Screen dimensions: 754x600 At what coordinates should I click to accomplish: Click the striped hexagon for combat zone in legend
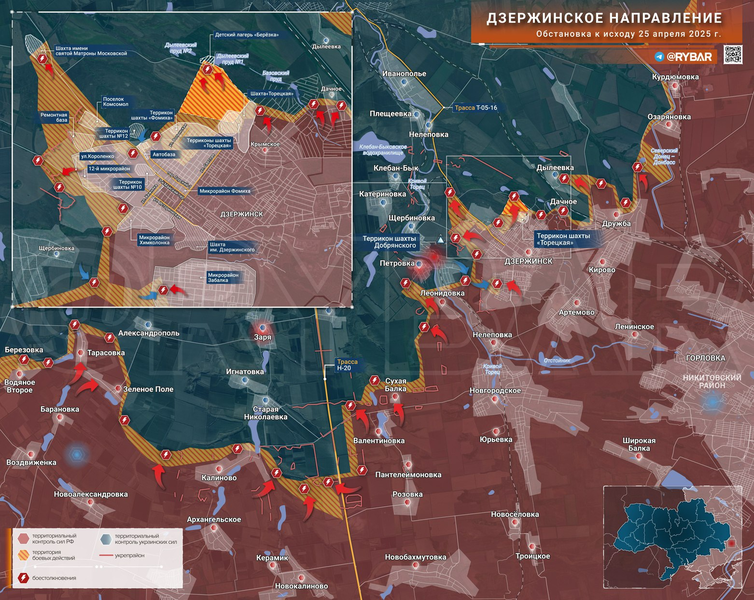click(x=23, y=557)
